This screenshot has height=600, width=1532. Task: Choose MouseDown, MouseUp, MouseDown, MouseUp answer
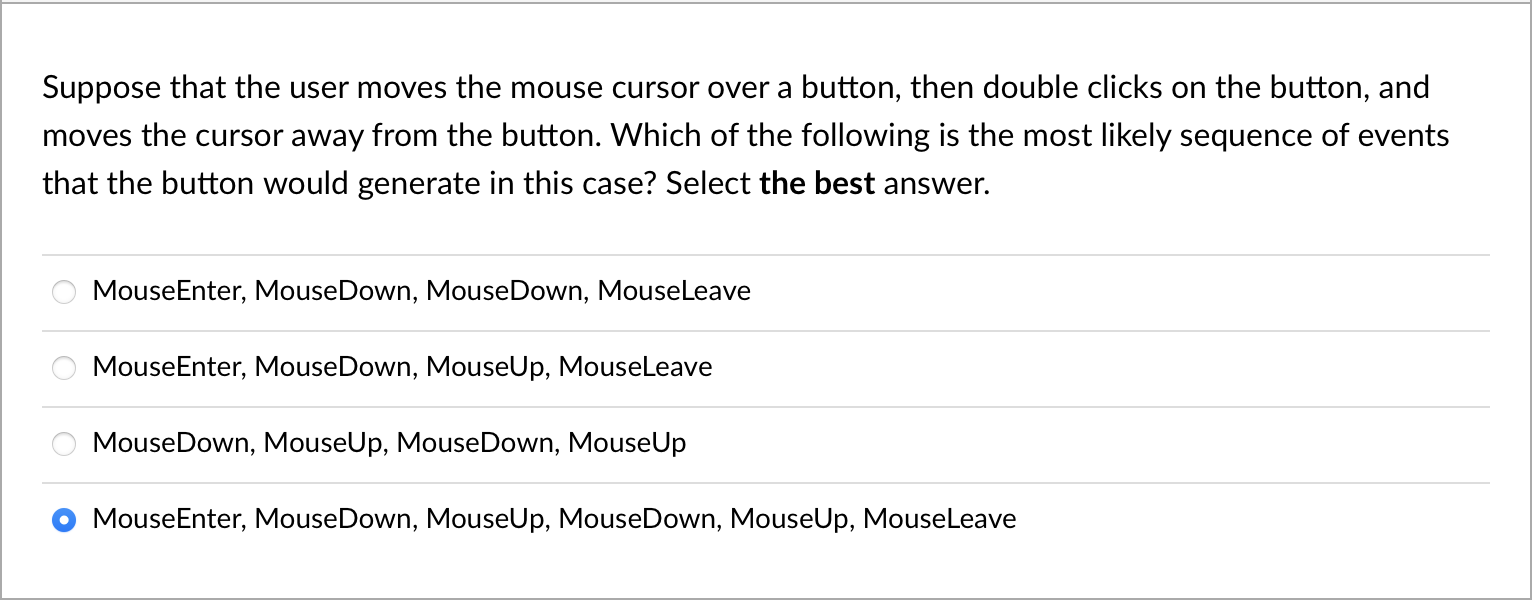(x=64, y=444)
